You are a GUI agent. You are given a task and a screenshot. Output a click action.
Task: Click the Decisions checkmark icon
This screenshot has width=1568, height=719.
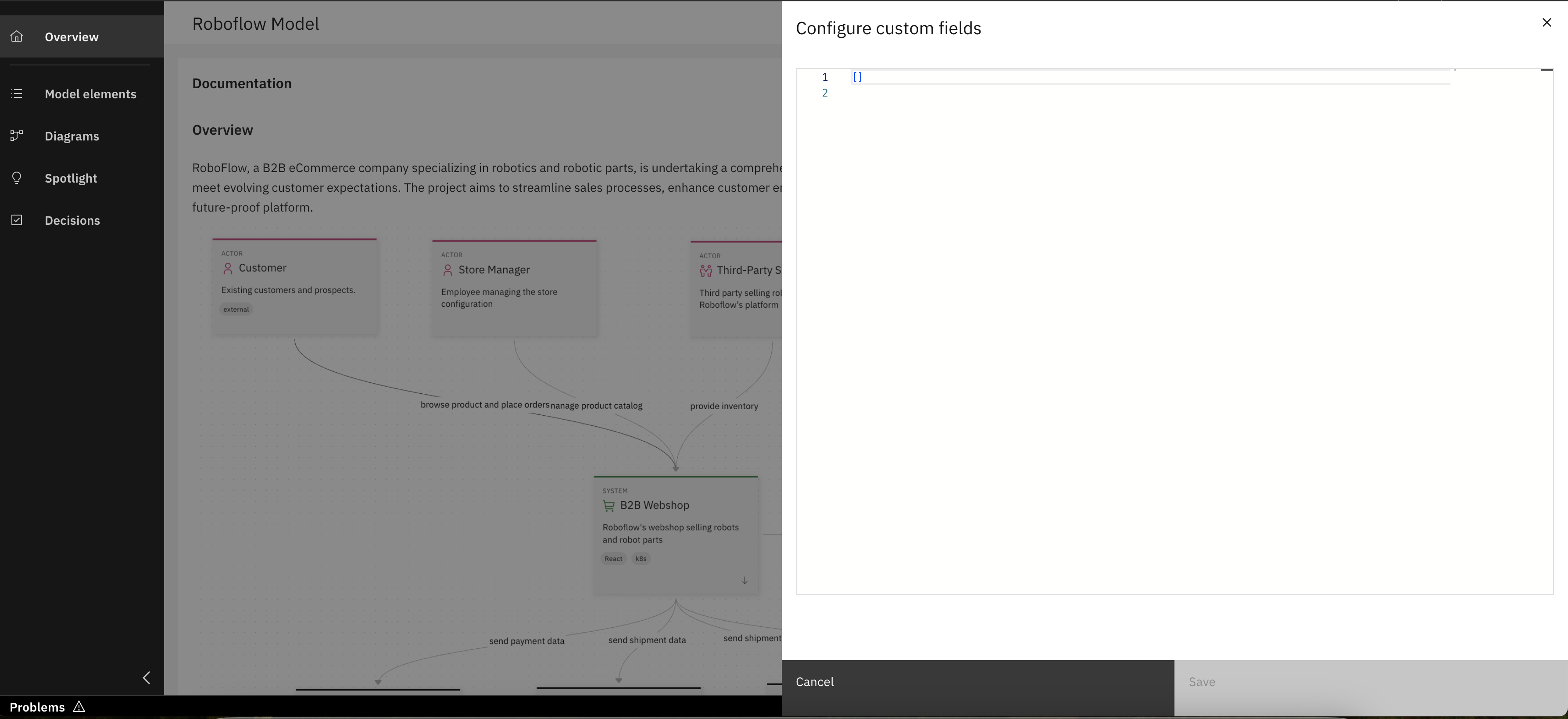(x=16, y=220)
